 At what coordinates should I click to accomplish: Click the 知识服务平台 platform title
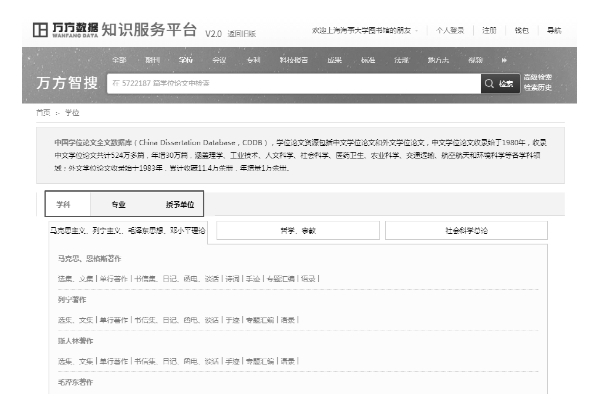(x=149, y=30)
